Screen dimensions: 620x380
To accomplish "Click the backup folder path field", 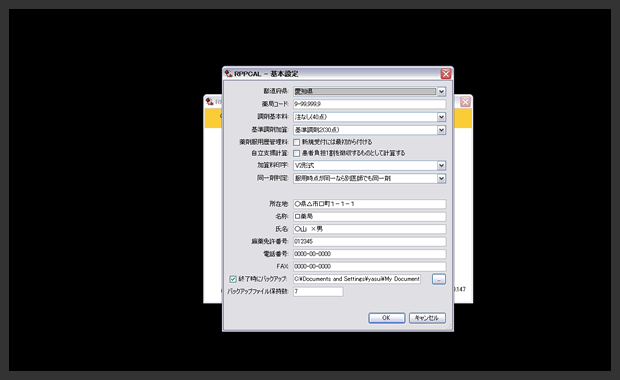I will [357, 279].
